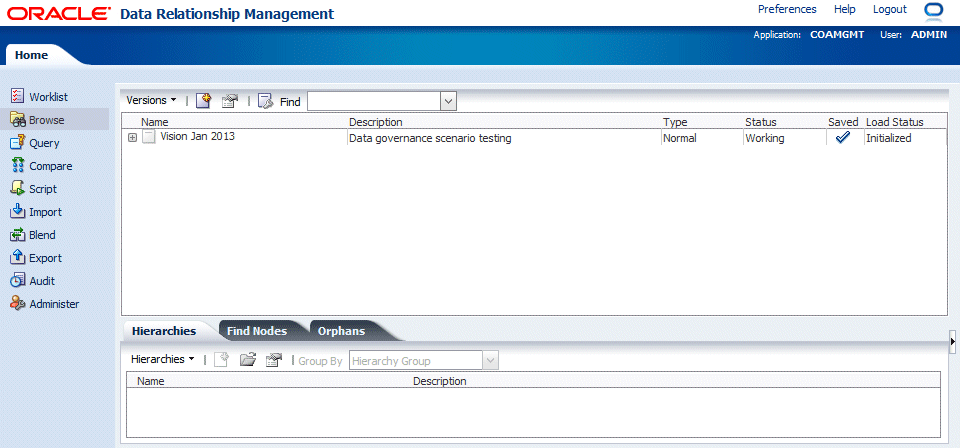The height and width of the screenshot is (448, 960).
Task: Click the hierarchy properties icon
Action: [x=274, y=360]
